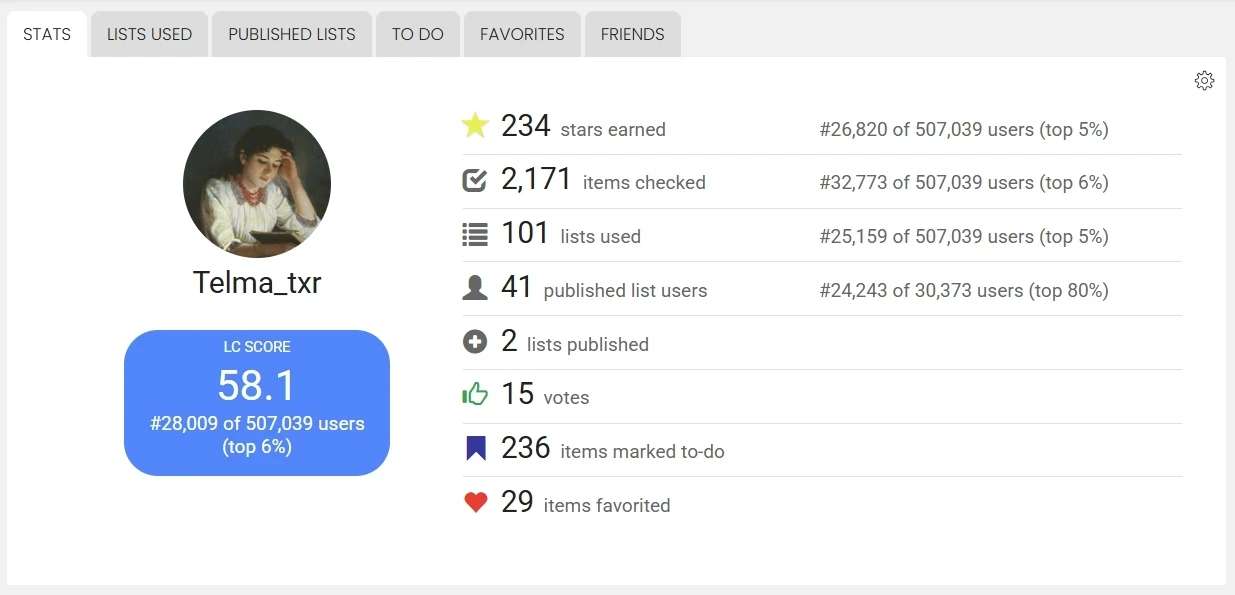Click the stars earned ranking text

click(963, 129)
